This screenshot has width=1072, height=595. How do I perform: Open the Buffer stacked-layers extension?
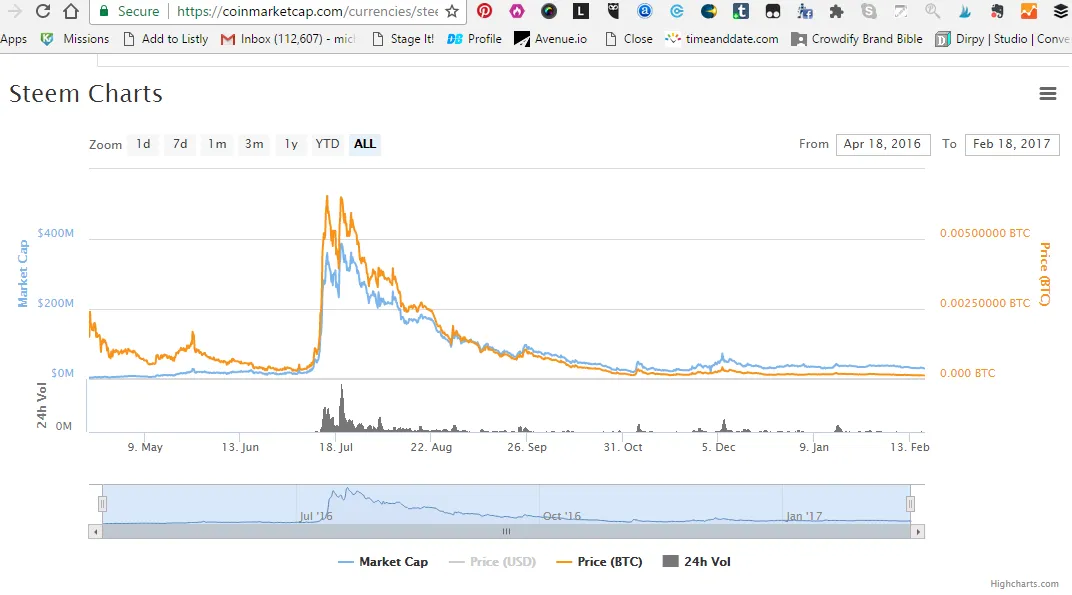pos(1060,11)
